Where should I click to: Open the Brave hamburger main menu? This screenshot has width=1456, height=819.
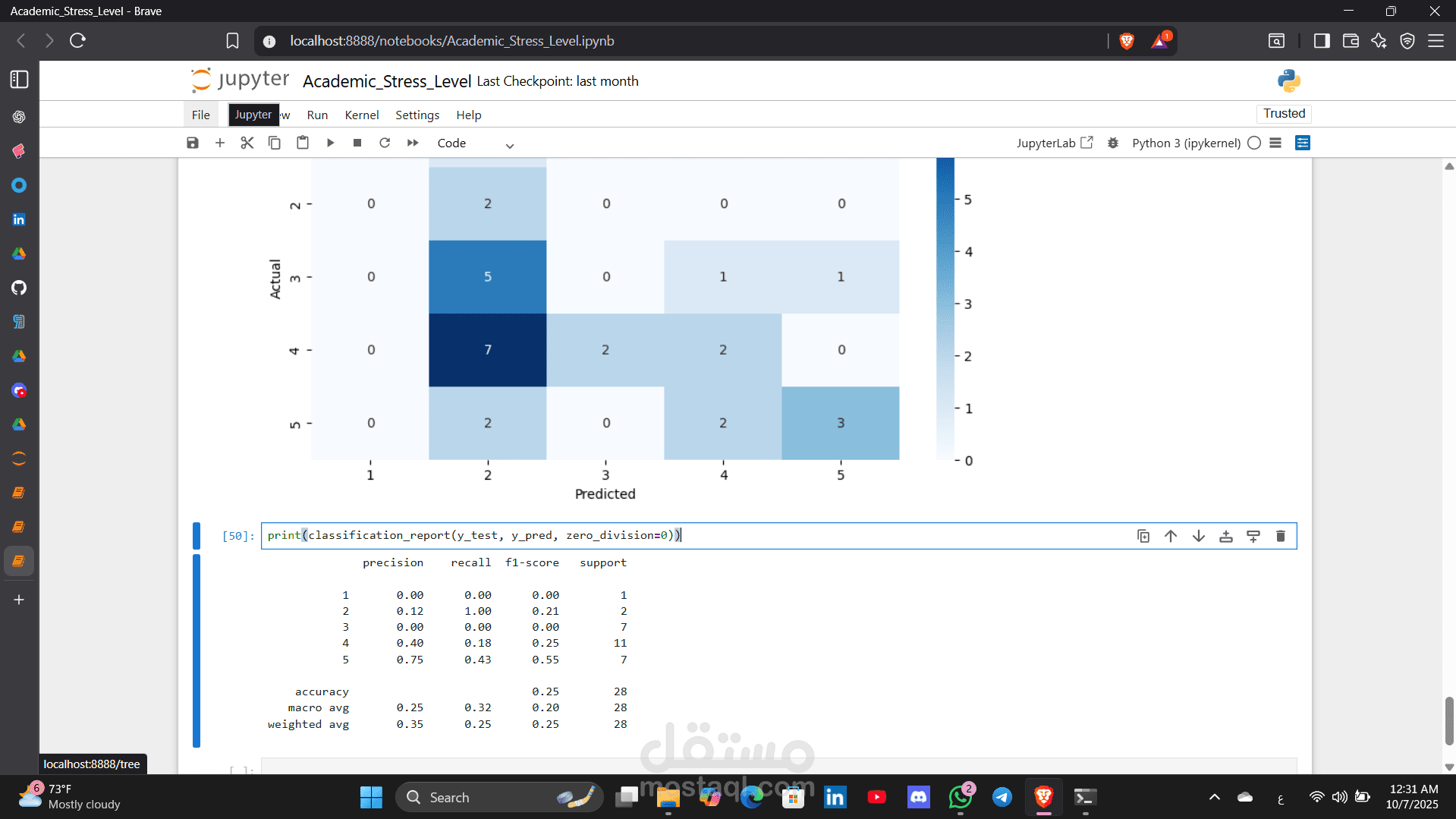1436,41
